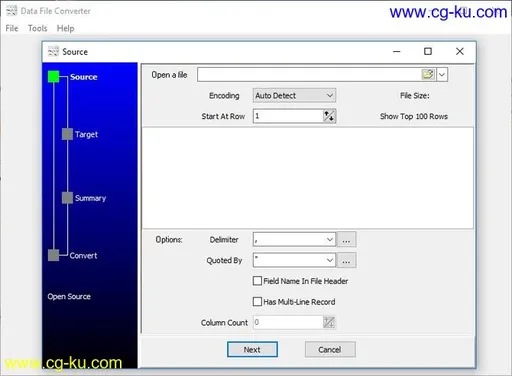Click the ellipsis button next to Delimiter
Viewport: 512px width, 376px height.
346,240
